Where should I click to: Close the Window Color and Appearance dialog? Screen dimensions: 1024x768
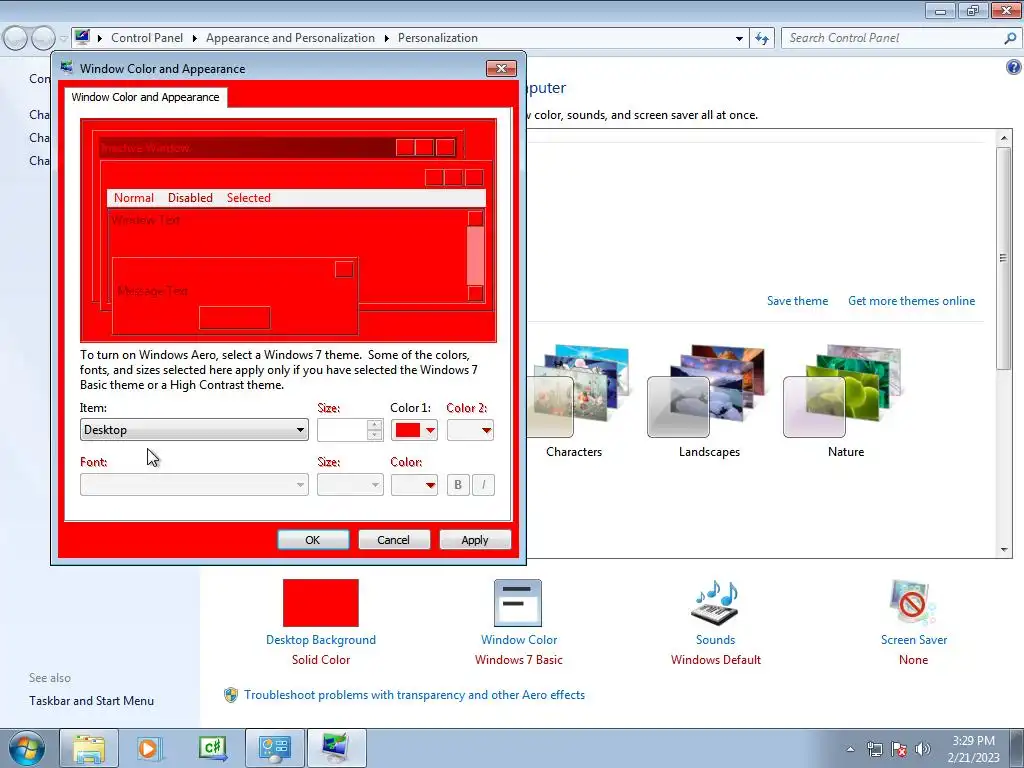[x=501, y=69]
